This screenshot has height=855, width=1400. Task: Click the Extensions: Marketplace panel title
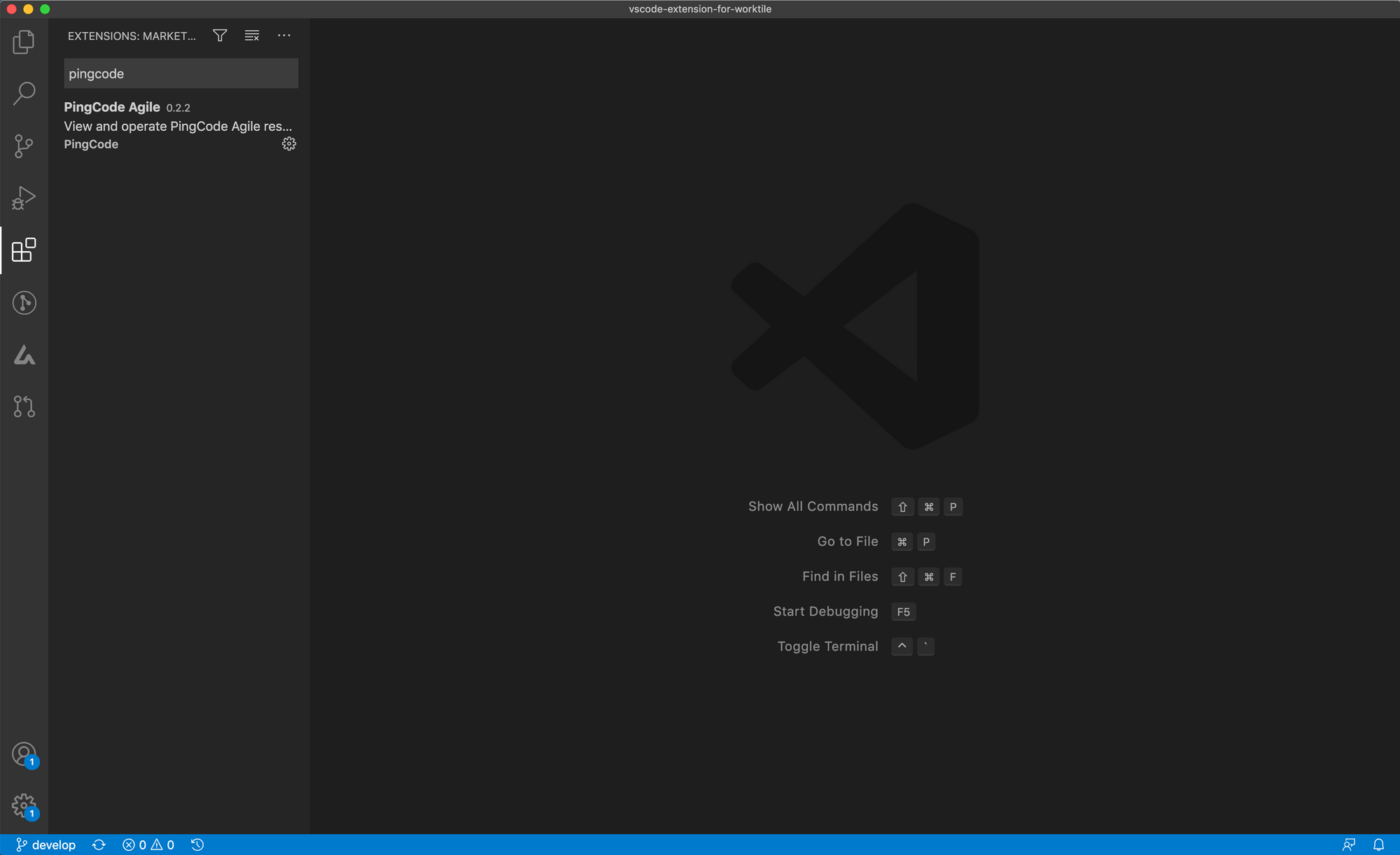132,36
